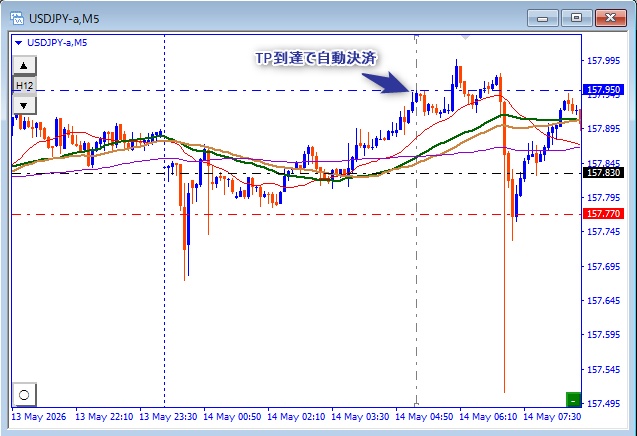637x436 pixels.
Task: Select the blue 157.950 price level label
Action: [604, 89]
